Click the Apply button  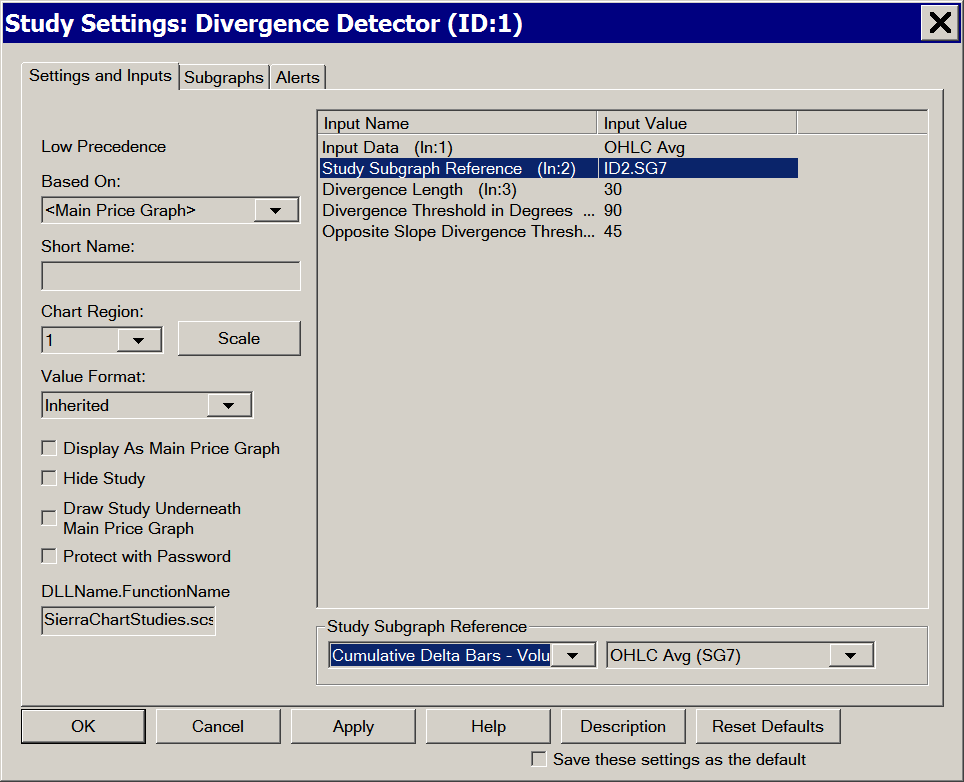[x=354, y=727]
